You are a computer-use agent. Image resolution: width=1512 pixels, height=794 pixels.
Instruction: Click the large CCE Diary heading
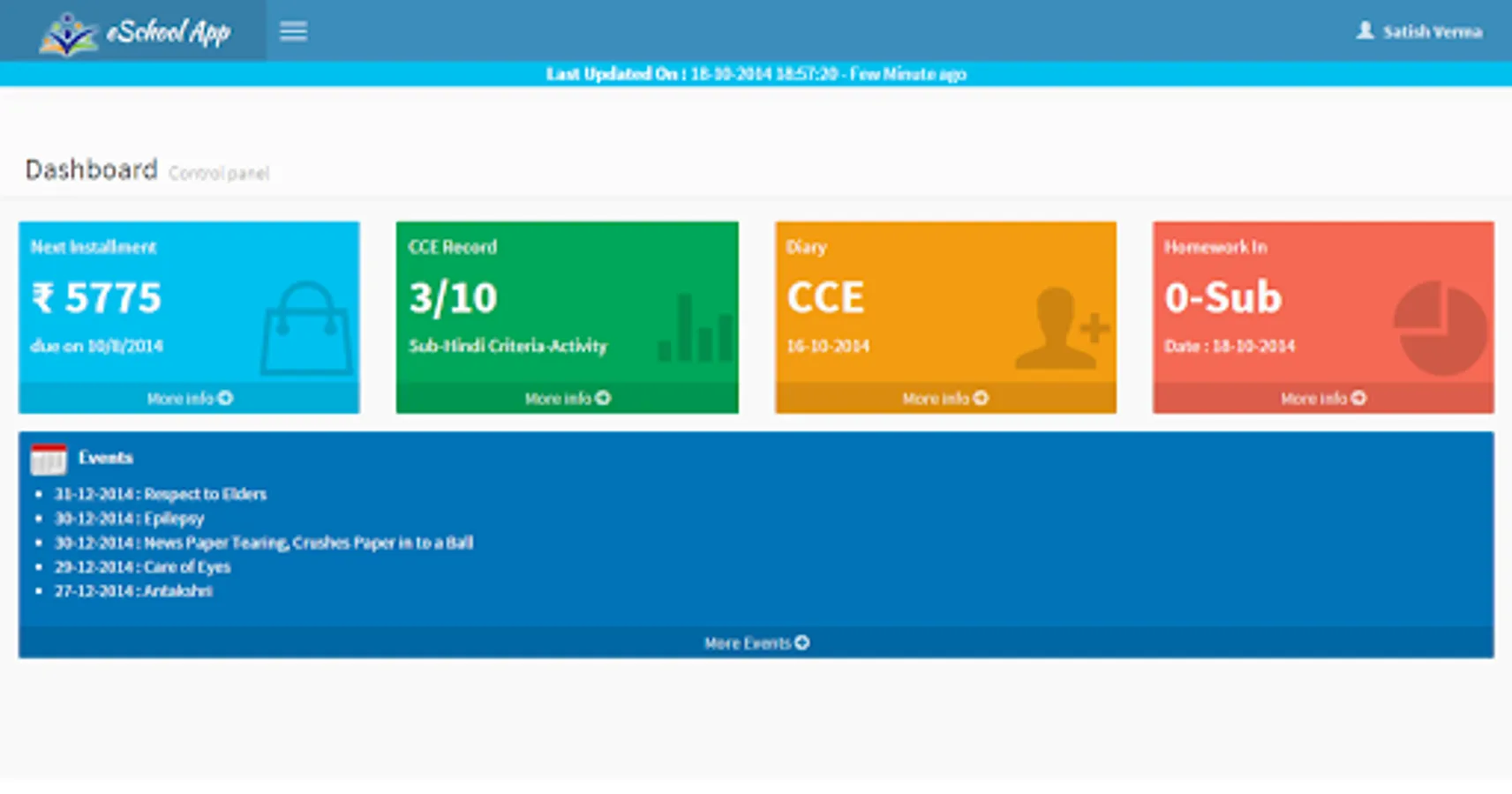click(825, 297)
